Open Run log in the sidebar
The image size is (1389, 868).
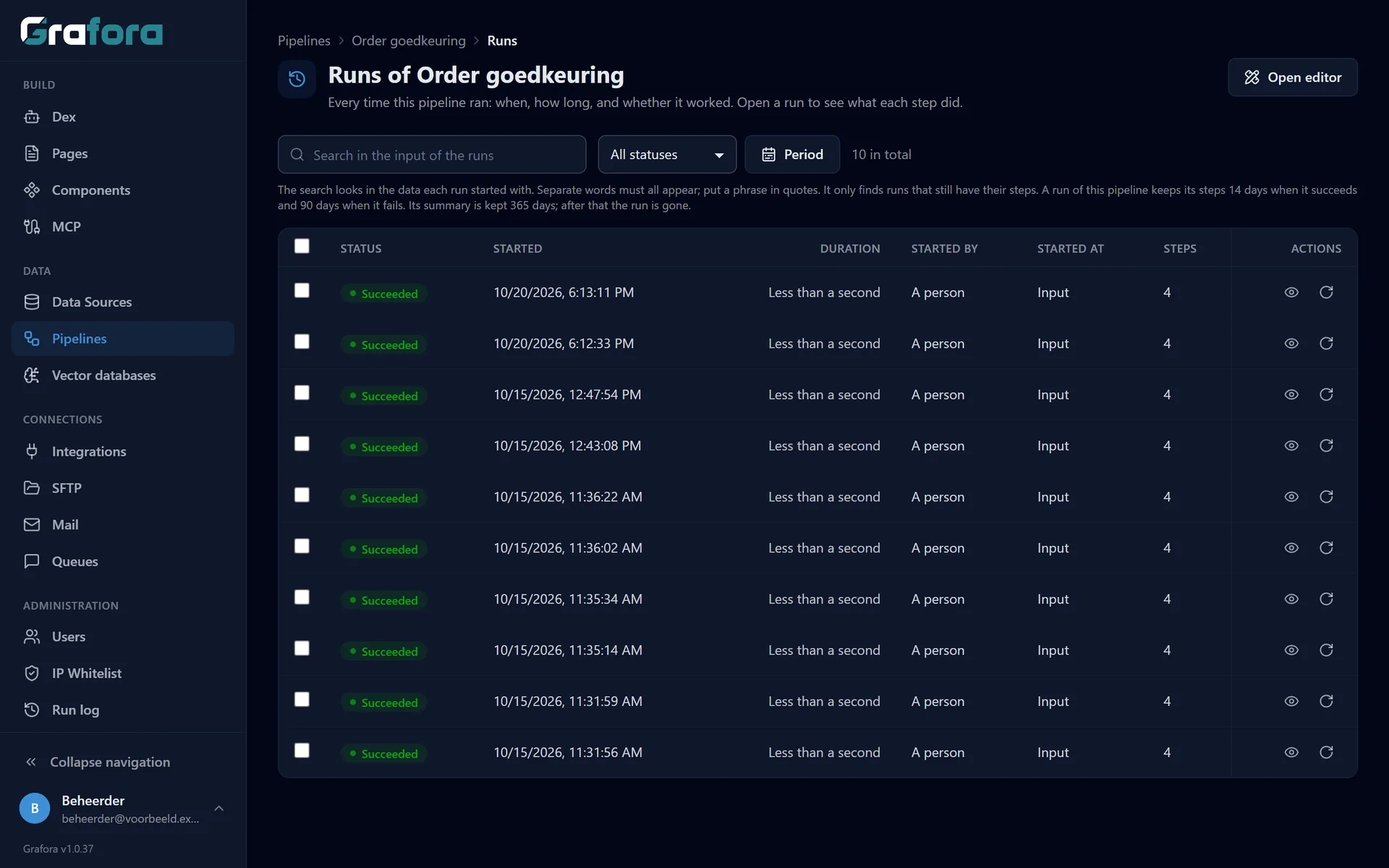click(123, 710)
